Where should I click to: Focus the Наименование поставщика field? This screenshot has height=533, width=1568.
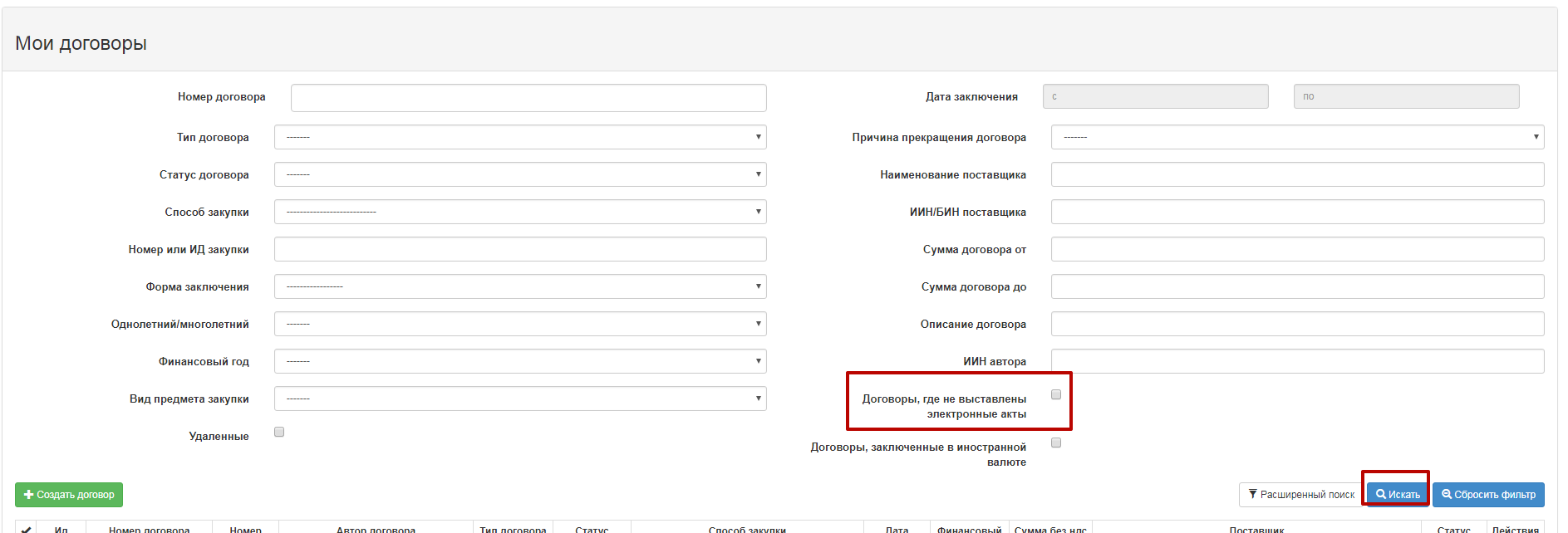point(1297,174)
